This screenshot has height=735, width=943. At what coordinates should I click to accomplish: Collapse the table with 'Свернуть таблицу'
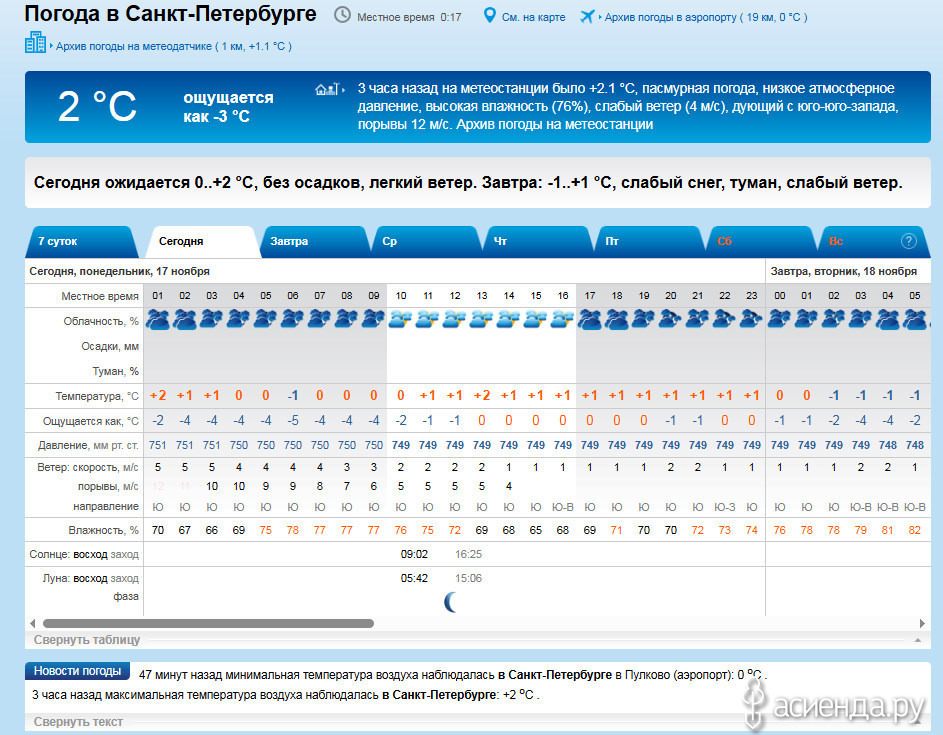[87, 639]
